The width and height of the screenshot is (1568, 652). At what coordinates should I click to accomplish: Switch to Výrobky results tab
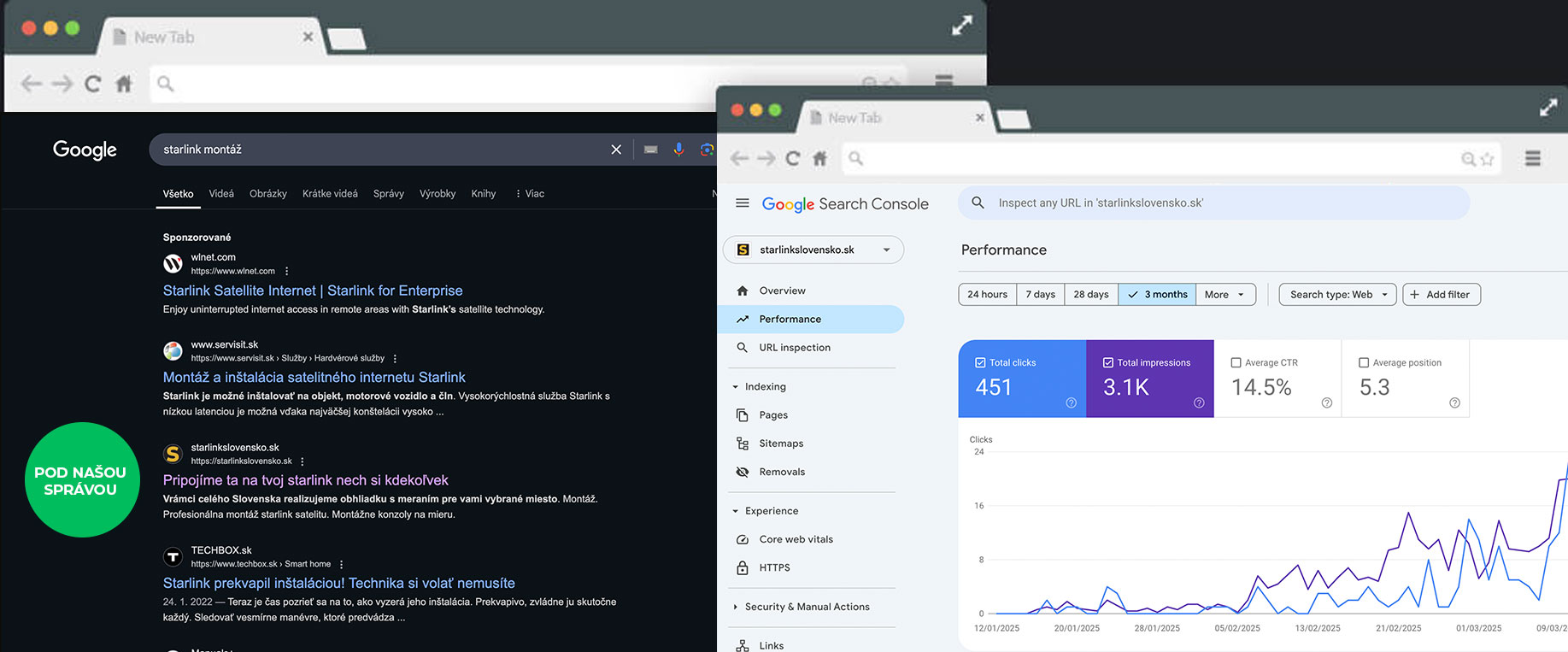point(438,194)
